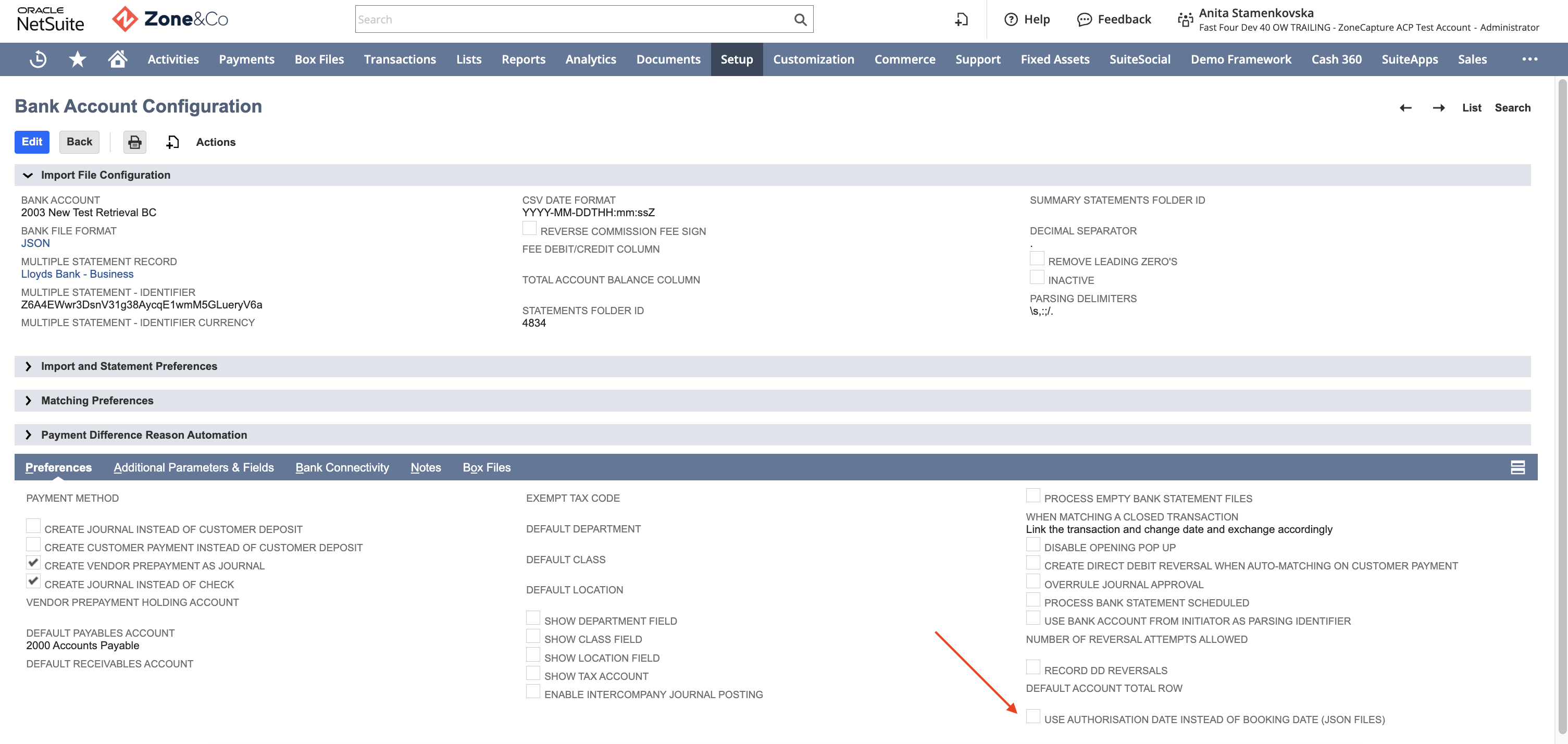Click the search magnifier icon
The image size is (1568, 744).
801,19
